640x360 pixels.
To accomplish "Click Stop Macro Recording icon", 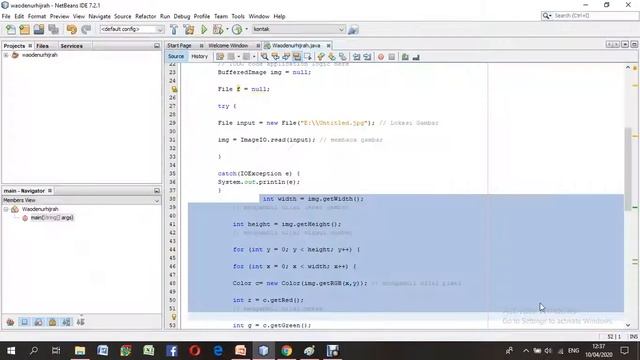I will (391, 57).
